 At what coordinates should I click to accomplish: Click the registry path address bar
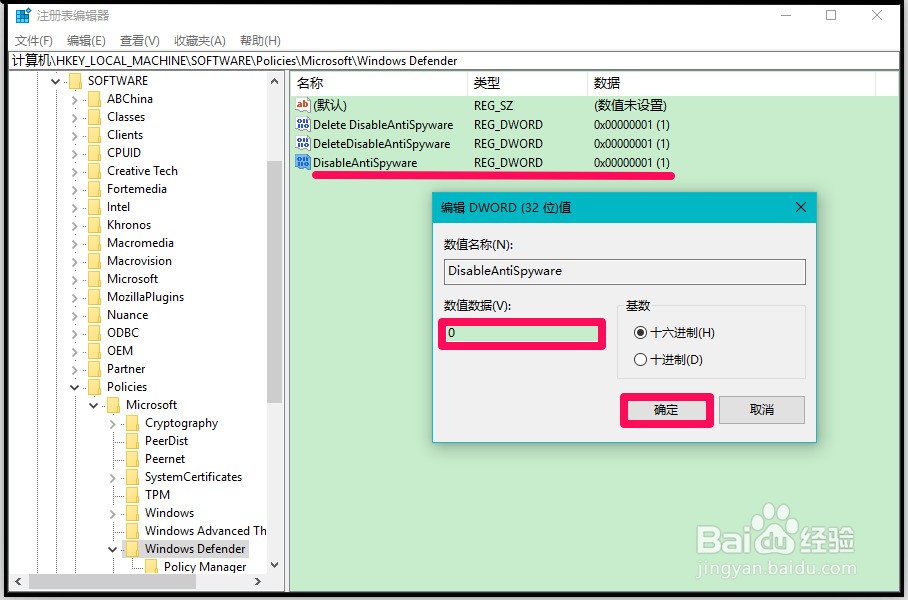455,61
